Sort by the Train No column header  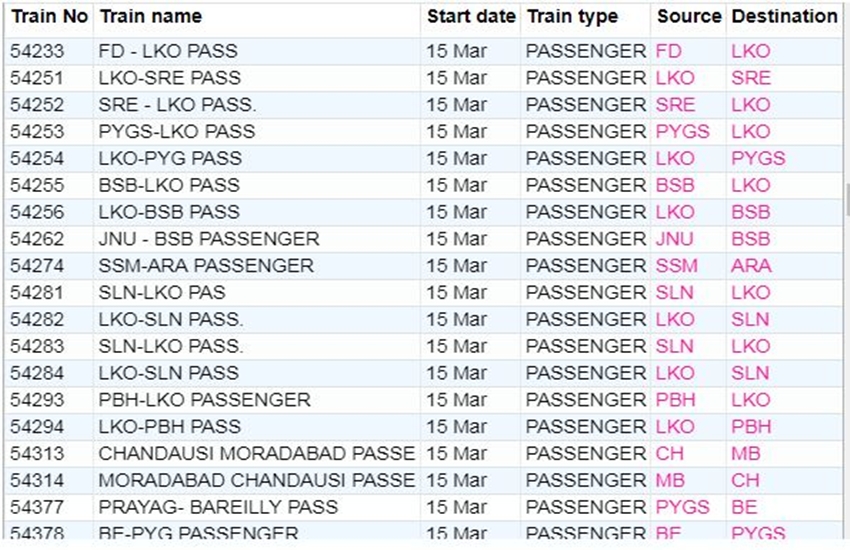[49, 17]
